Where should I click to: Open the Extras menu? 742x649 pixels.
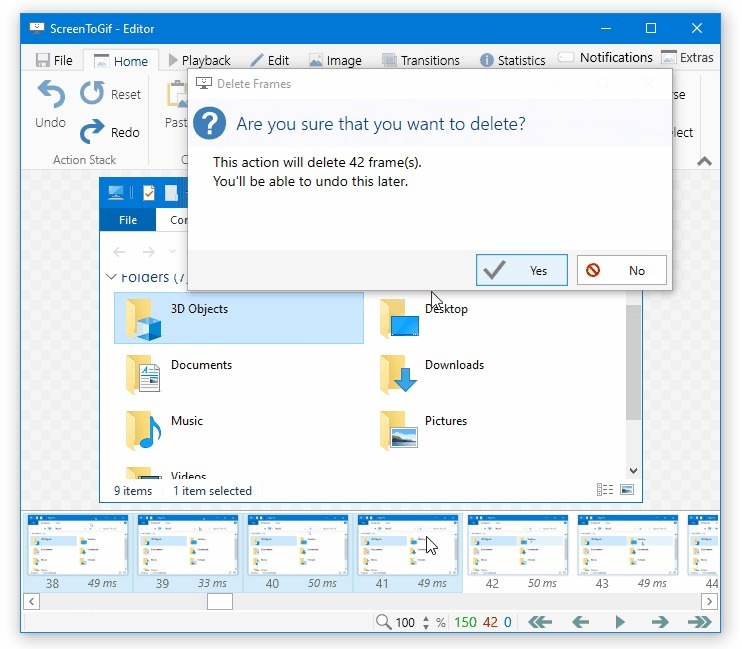pyautogui.click(x=687, y=58)
